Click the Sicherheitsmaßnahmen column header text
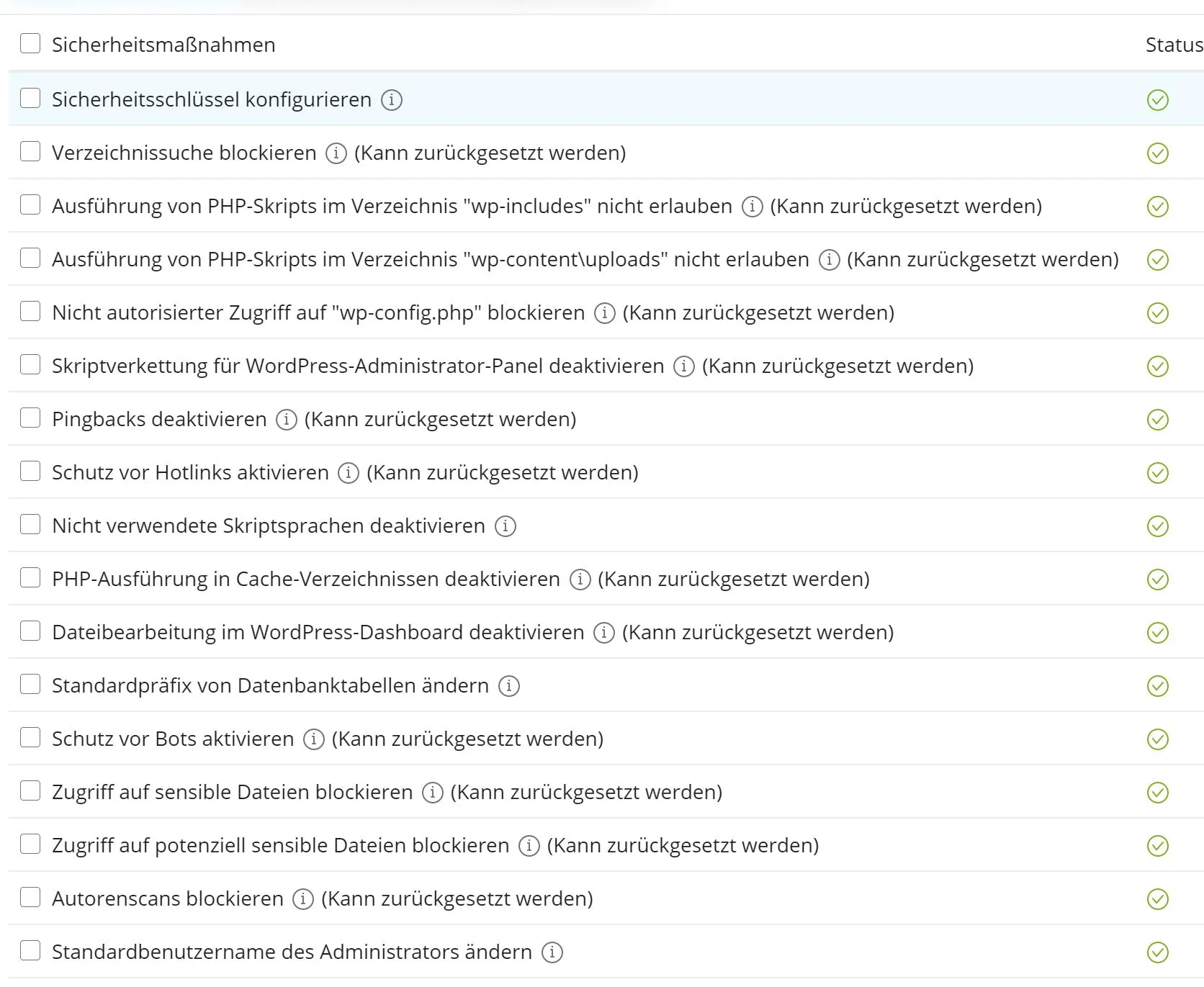Viewport: 1204px width, 987px height. pyautogui.click(x=163, y=45)
